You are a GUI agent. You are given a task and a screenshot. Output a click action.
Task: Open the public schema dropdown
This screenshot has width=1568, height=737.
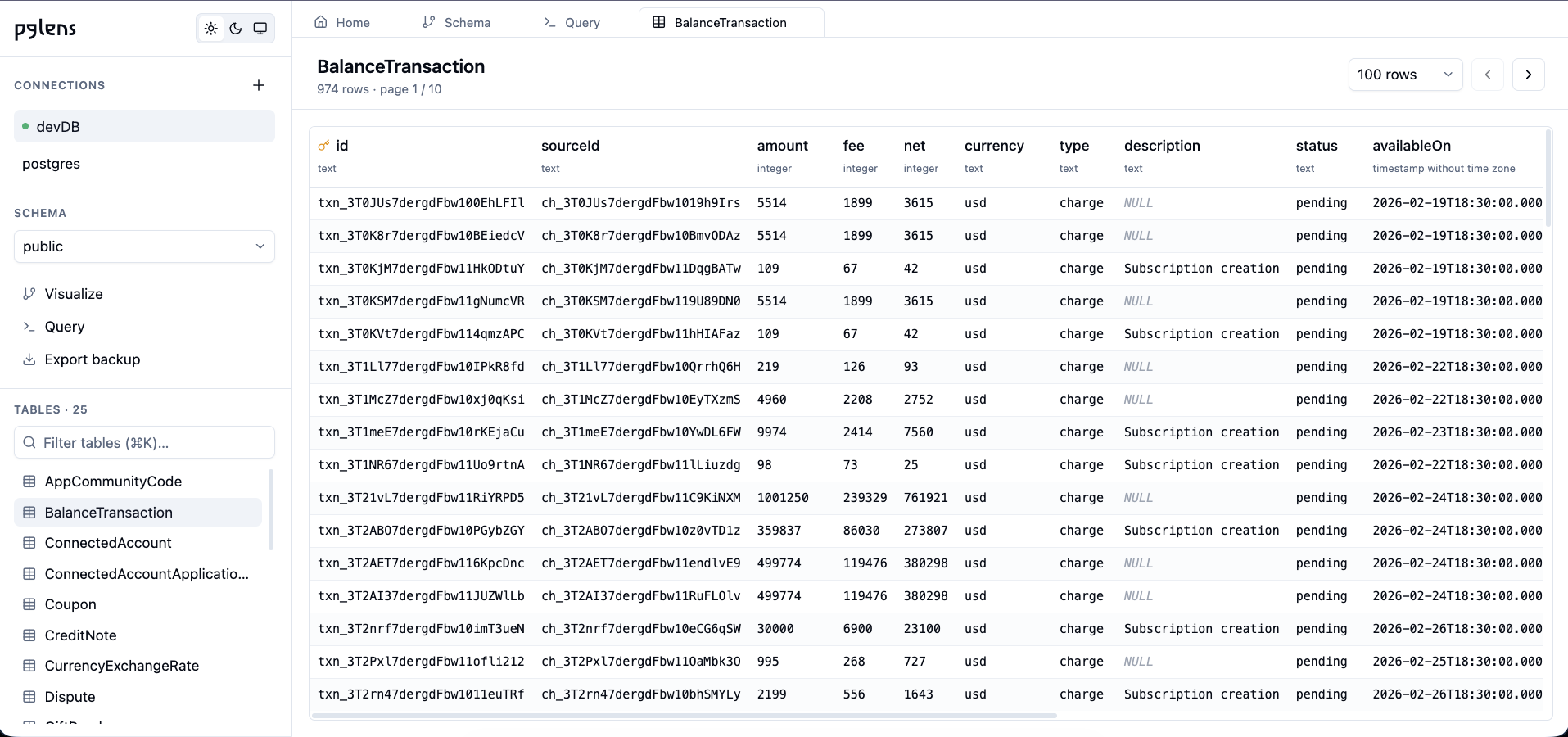[144, 246]
